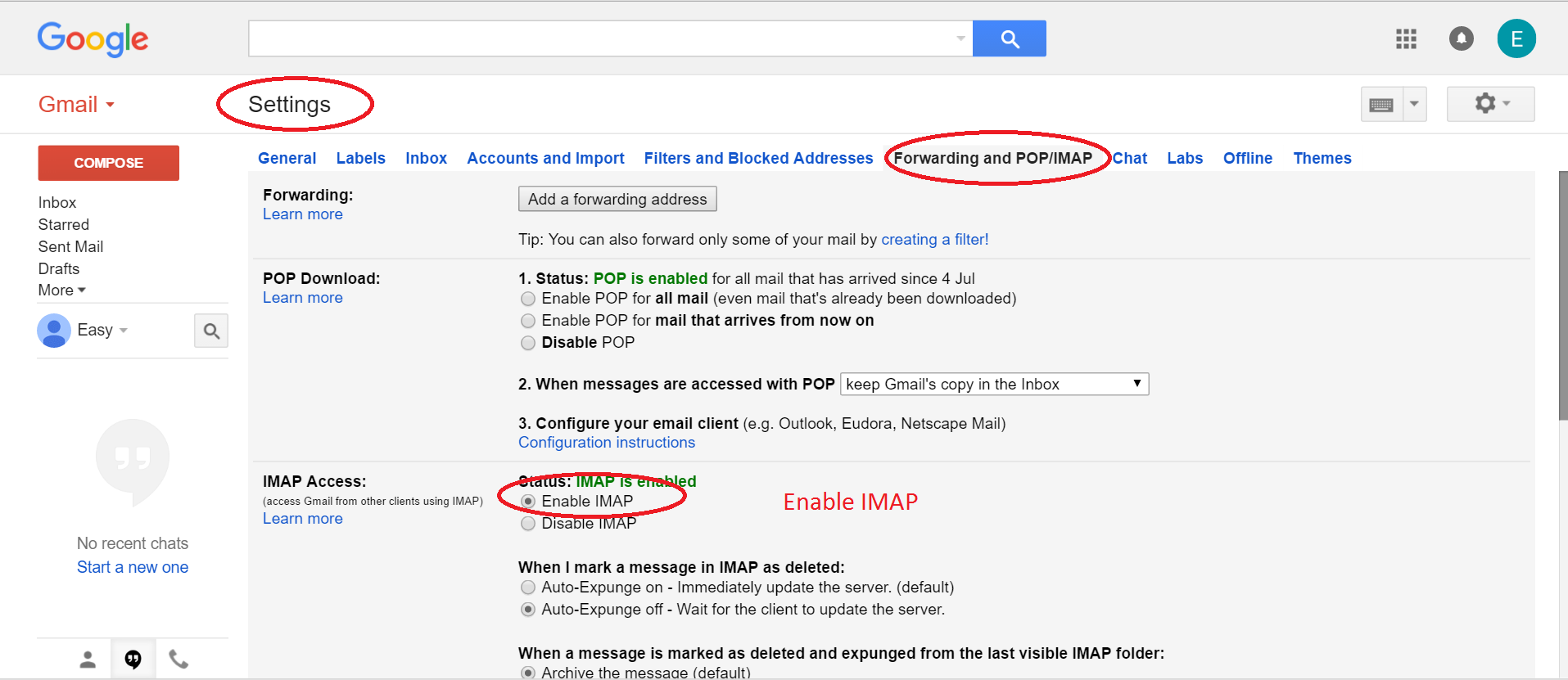Open the Gmail dropdown menu
The height and width of the screenshot is (680, 1568).
click(x=76, y=105)
